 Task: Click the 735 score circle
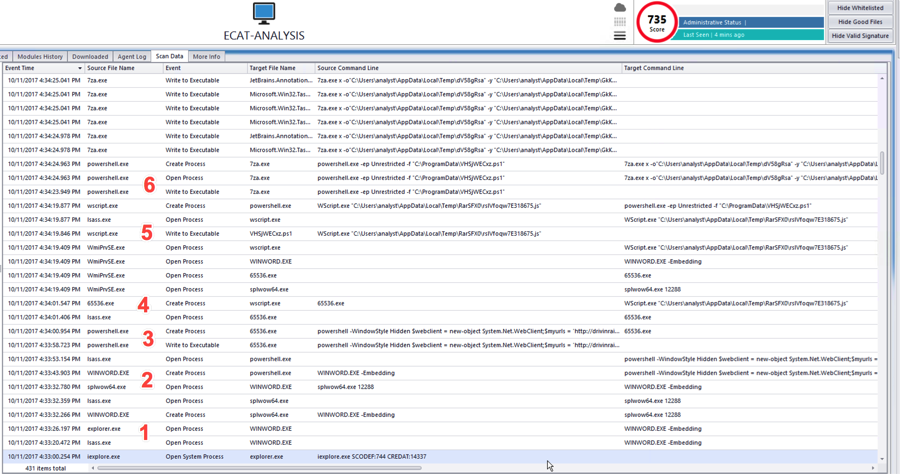pos(657,22)
